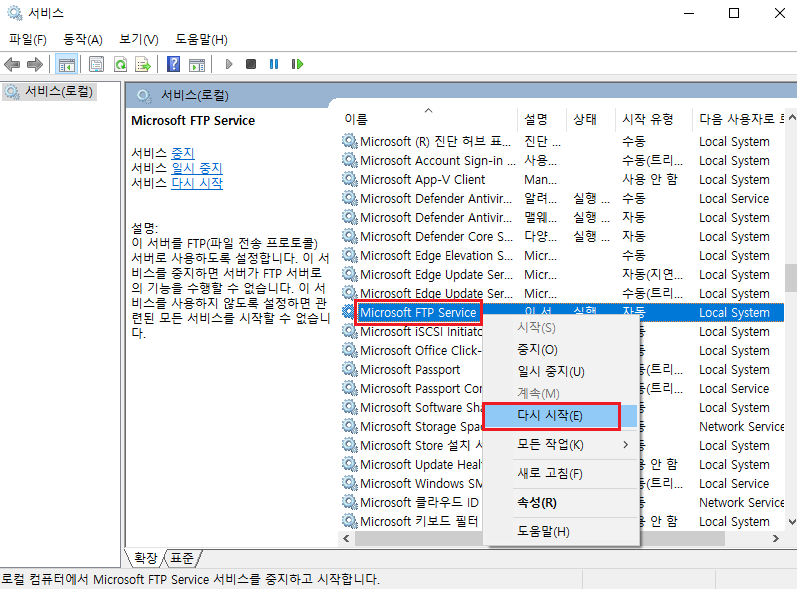
Task: Open the 도움말(H) menu in menu bar
Action: point(201,39)
